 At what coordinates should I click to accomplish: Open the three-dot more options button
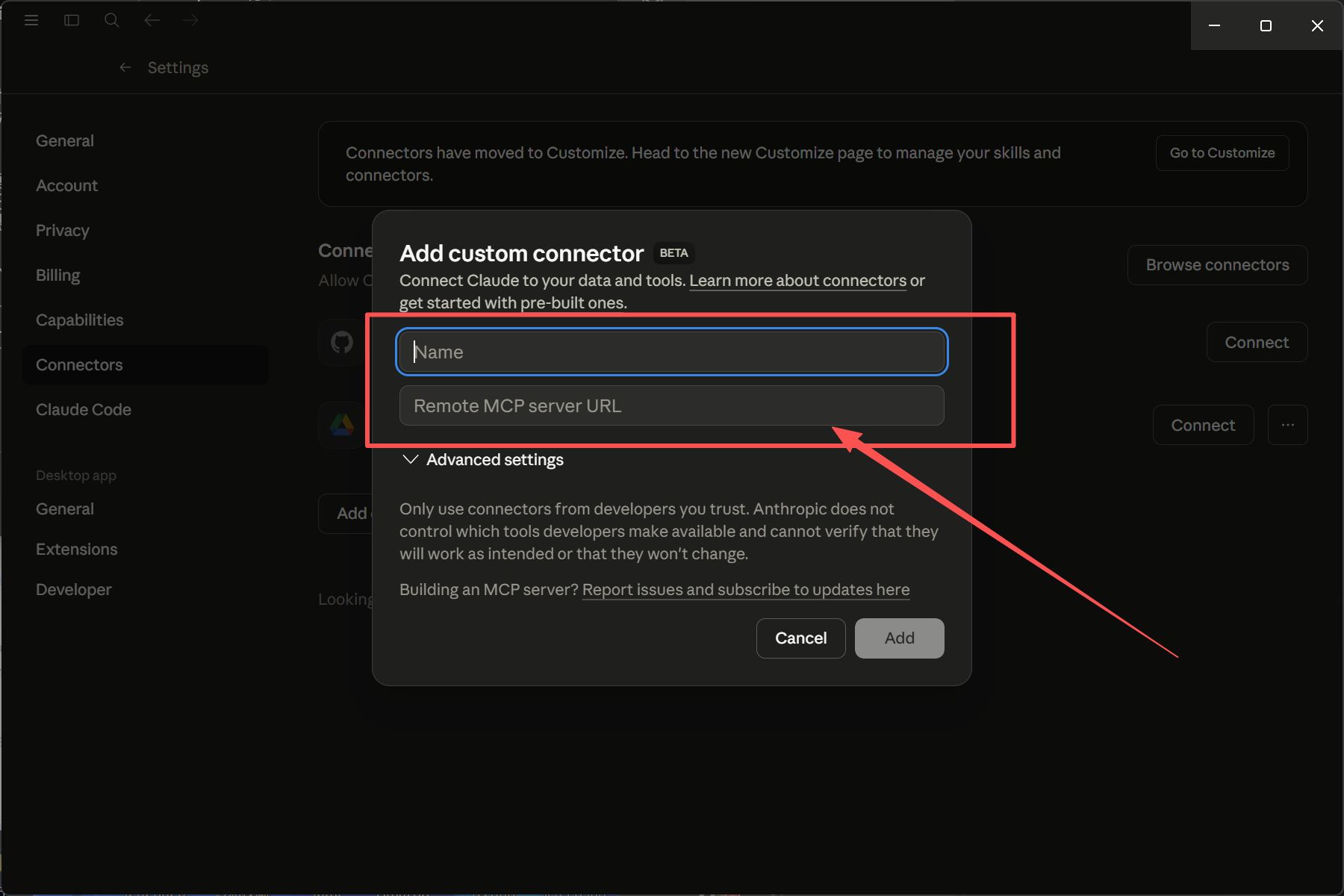point(1287,425)
